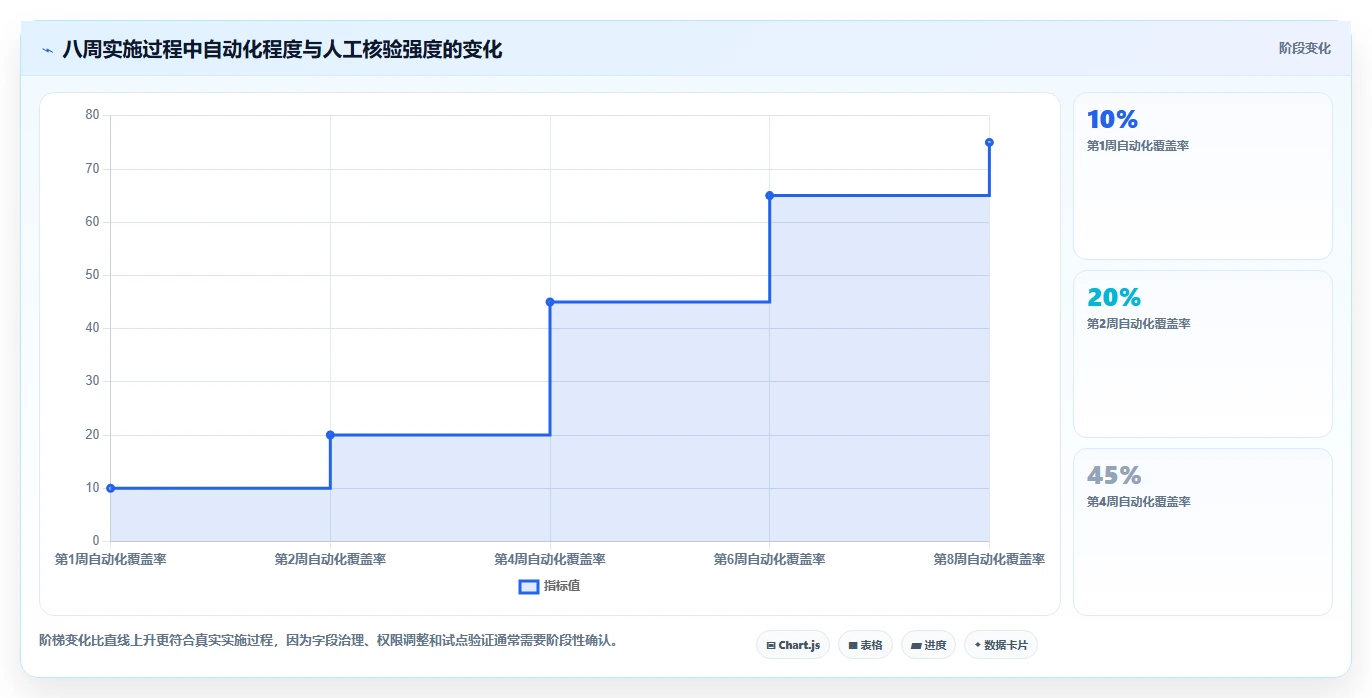The height and width of the screenshot is (698, 1372).
Task: Click the 表格 tag button
Action: 865,645
